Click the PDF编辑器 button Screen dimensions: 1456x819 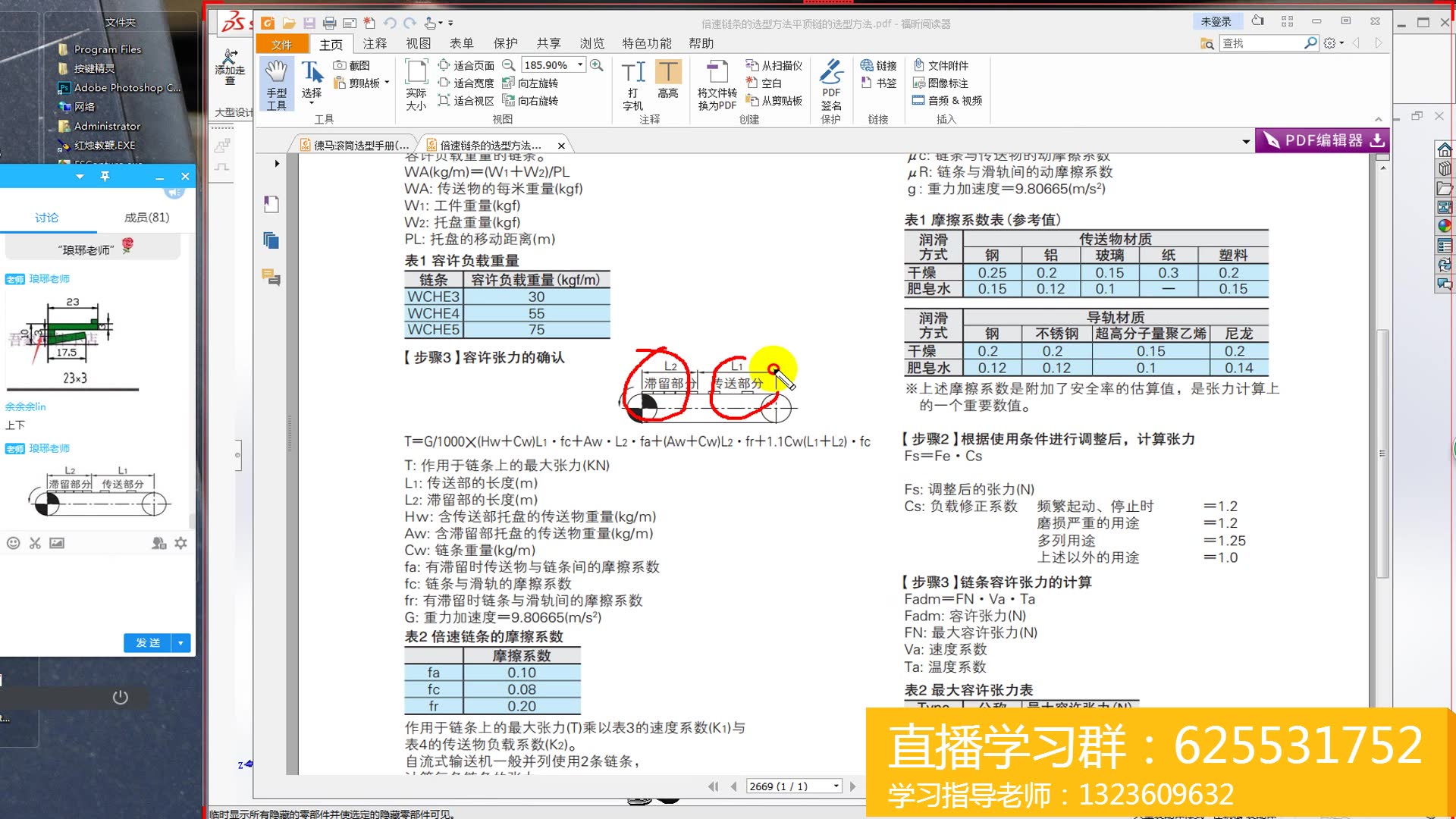(x=1319, y=140)
